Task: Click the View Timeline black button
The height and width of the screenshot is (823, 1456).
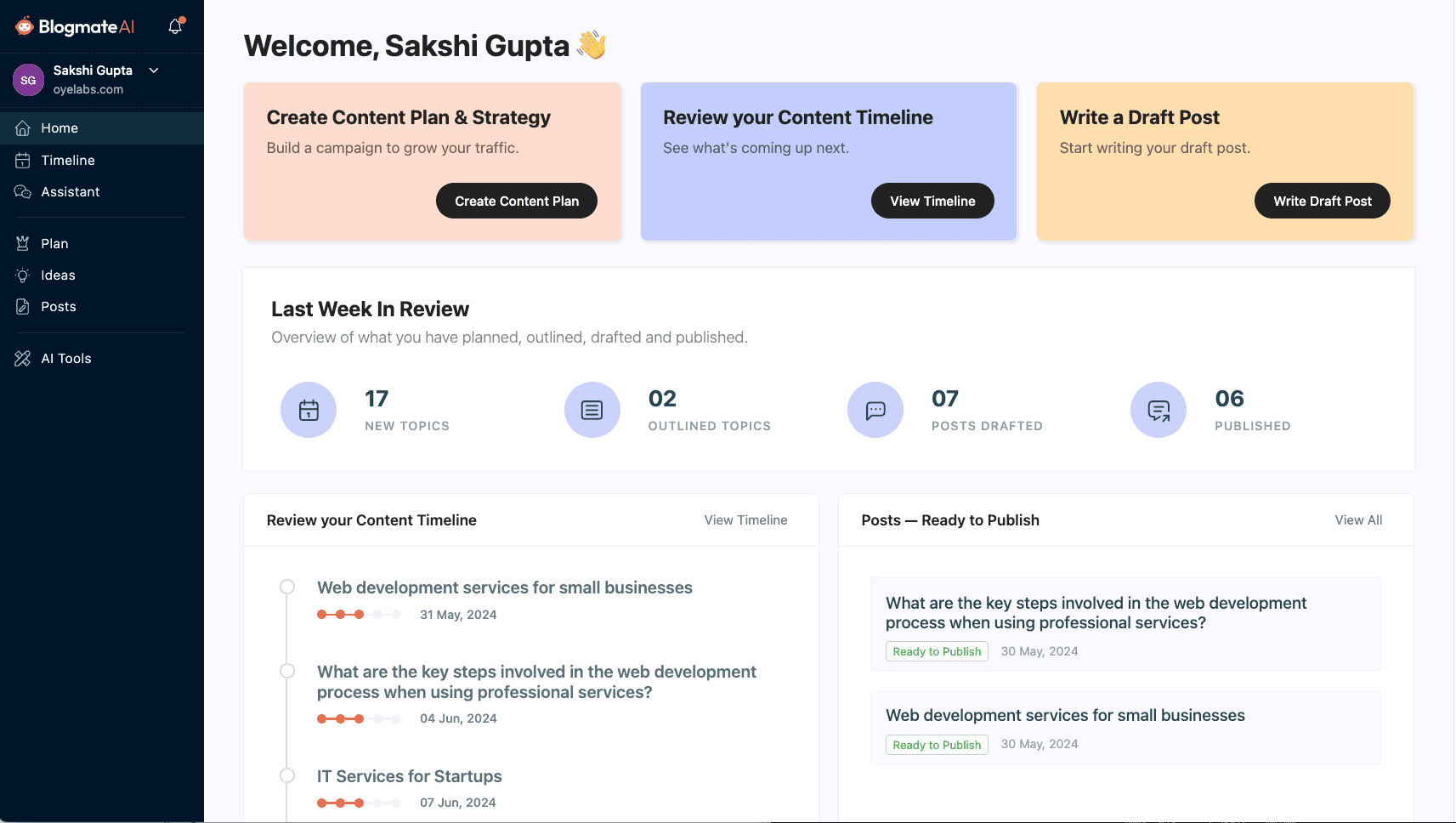Action: point(932,201)
